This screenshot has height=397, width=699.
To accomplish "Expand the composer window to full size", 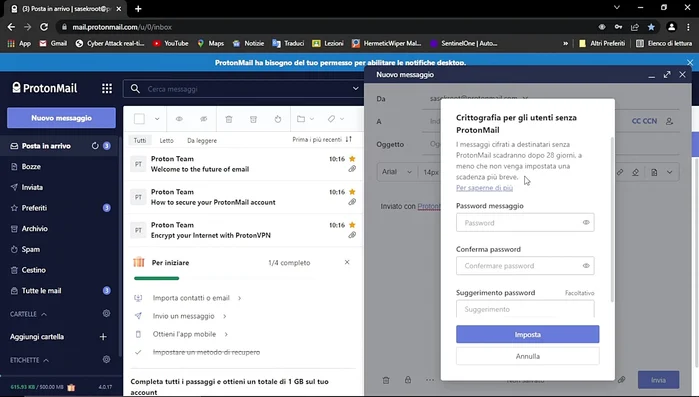I will [x=667, y=74].
